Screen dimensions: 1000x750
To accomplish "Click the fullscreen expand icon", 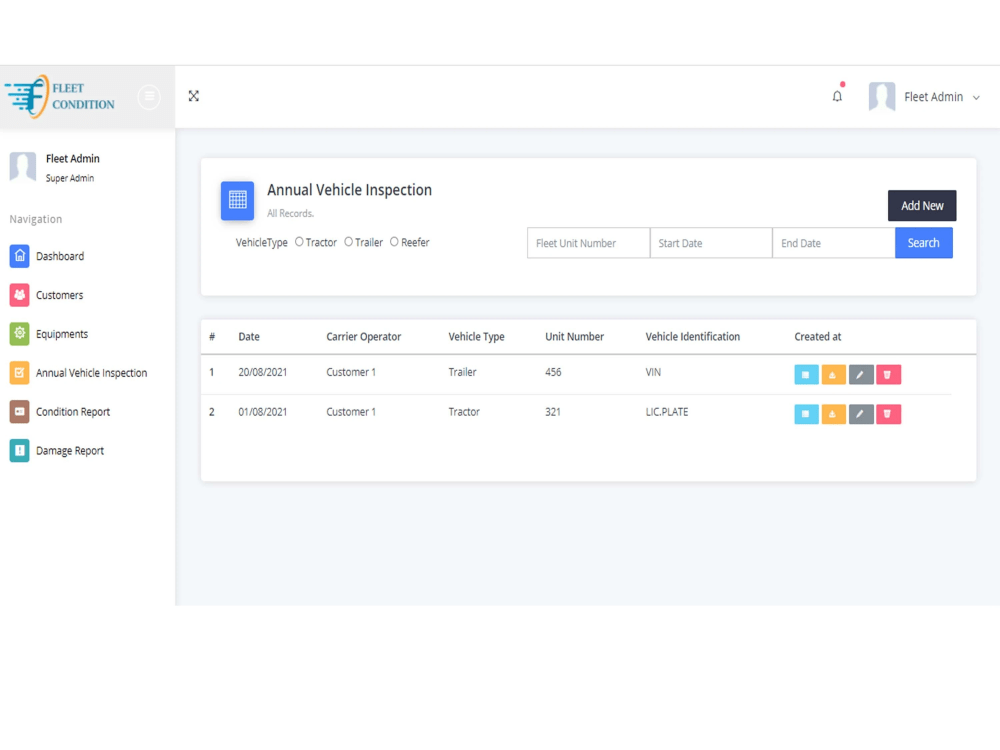I will [193, 96].
